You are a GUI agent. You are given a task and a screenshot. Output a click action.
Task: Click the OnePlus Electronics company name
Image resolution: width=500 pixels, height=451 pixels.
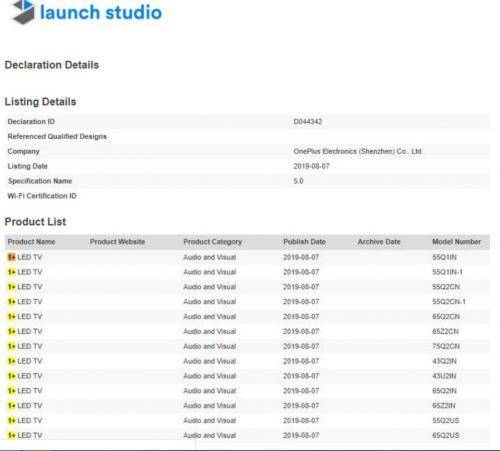(x=357, y=151)
